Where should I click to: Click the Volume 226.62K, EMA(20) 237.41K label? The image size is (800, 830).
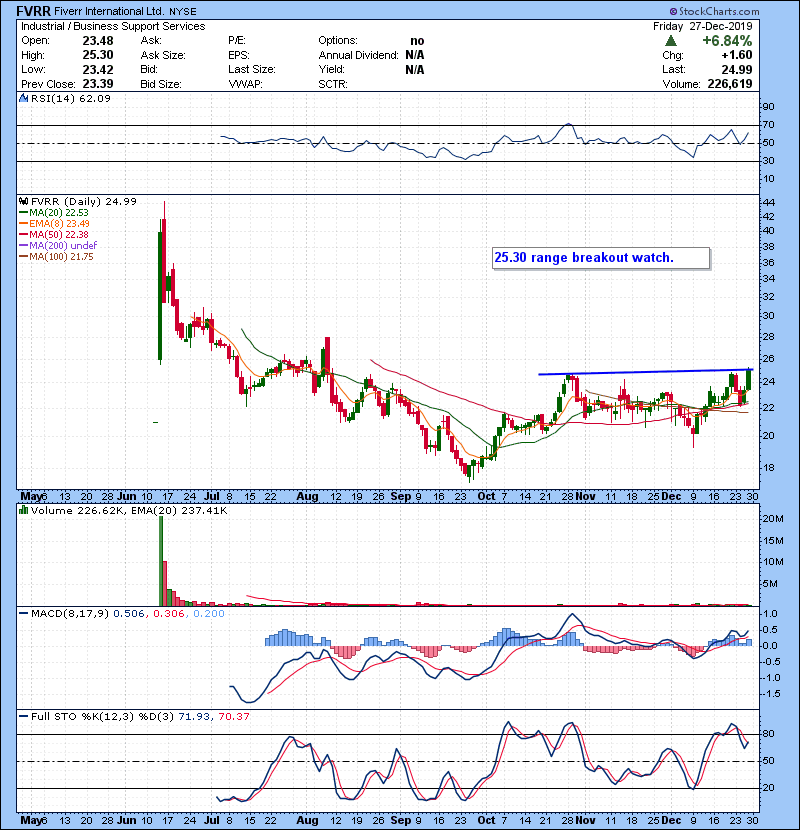[129, 511]
